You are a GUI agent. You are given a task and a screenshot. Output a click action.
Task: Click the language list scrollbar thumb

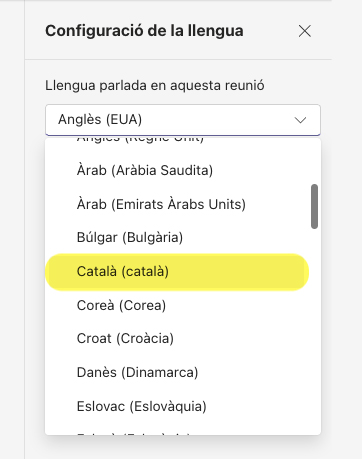[x=314, y=206]
